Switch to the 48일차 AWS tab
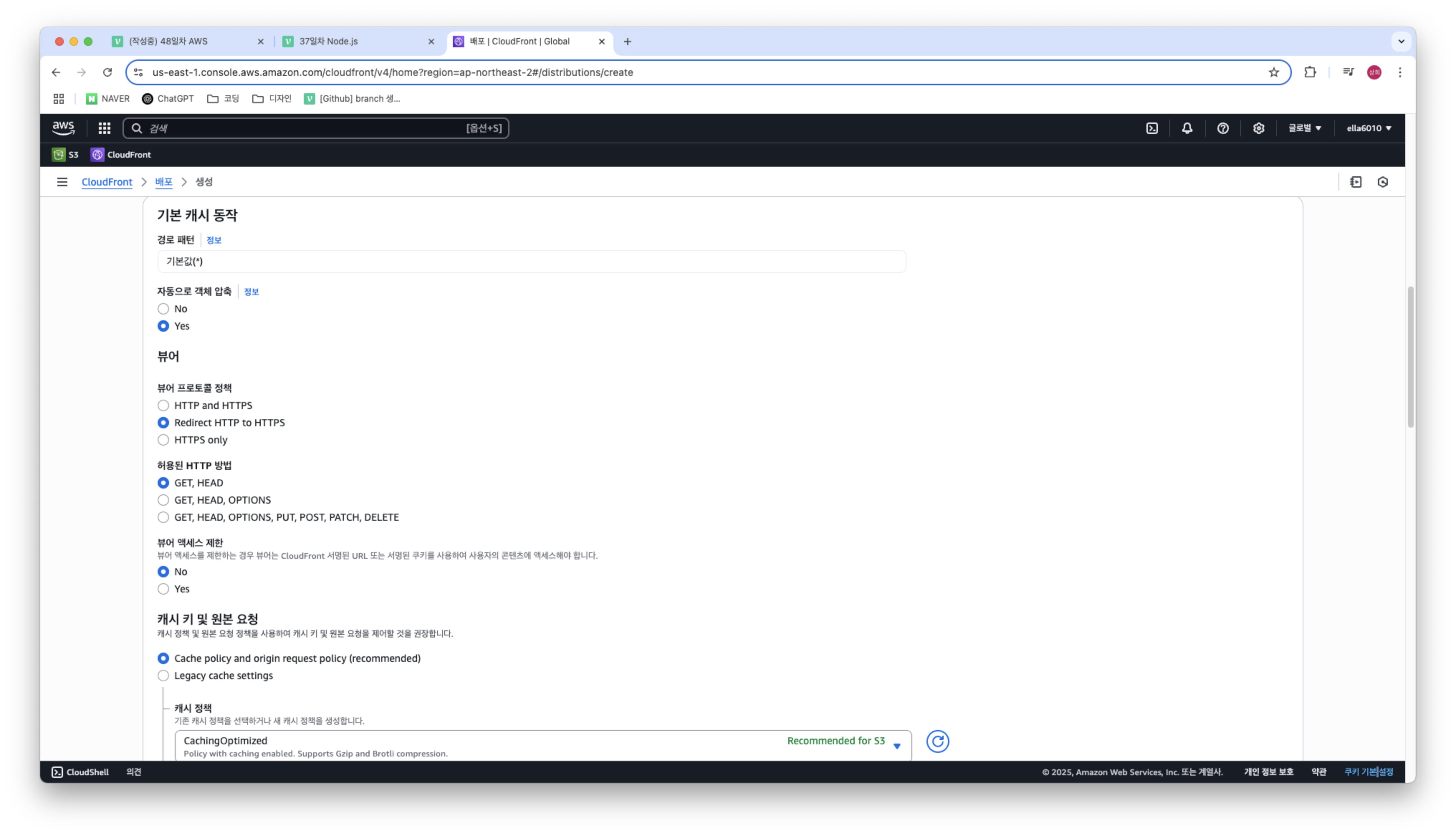The height and width of the screenshot is (836, 1456). coord(188,41)
